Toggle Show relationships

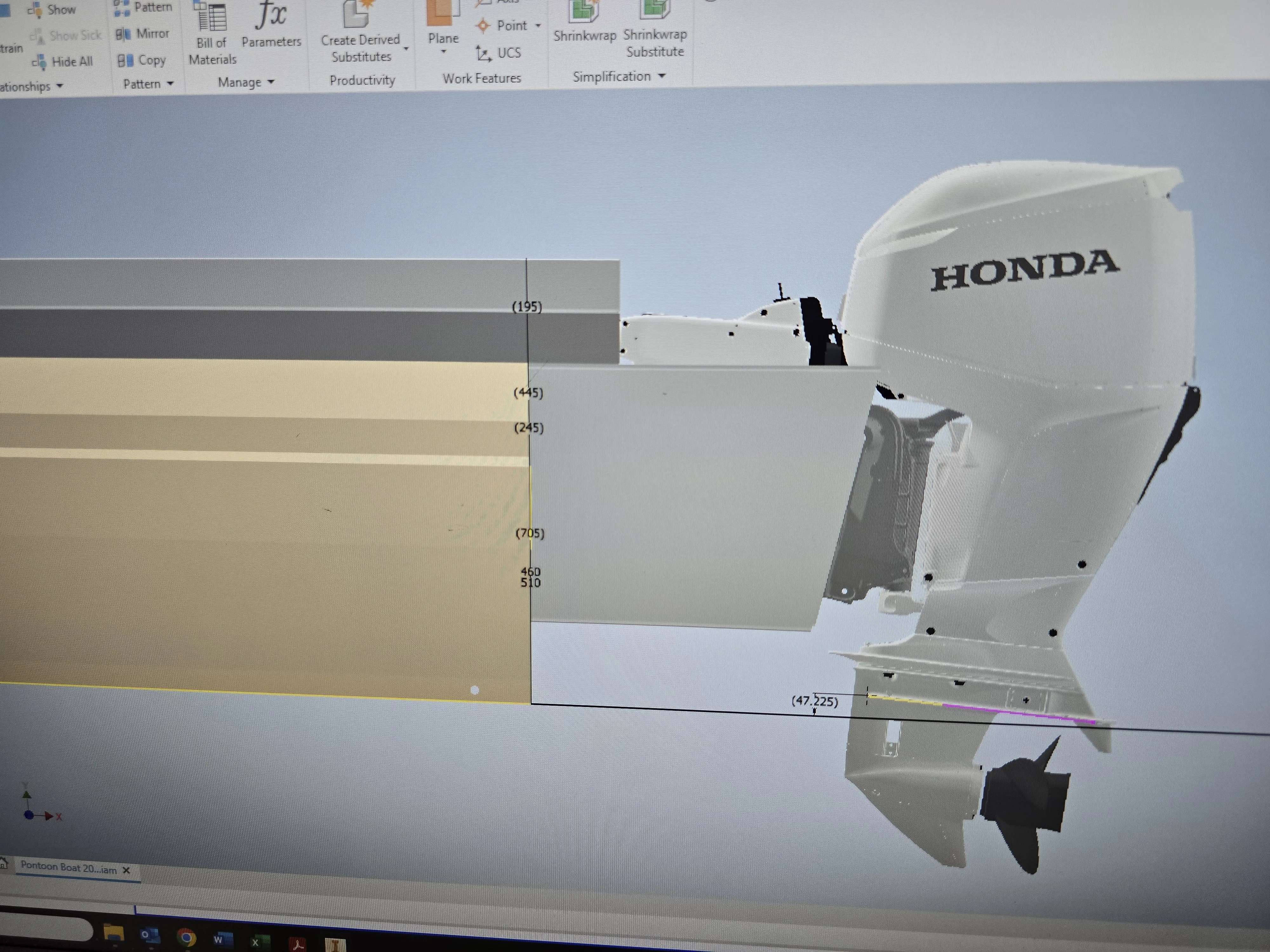[52, 10]
